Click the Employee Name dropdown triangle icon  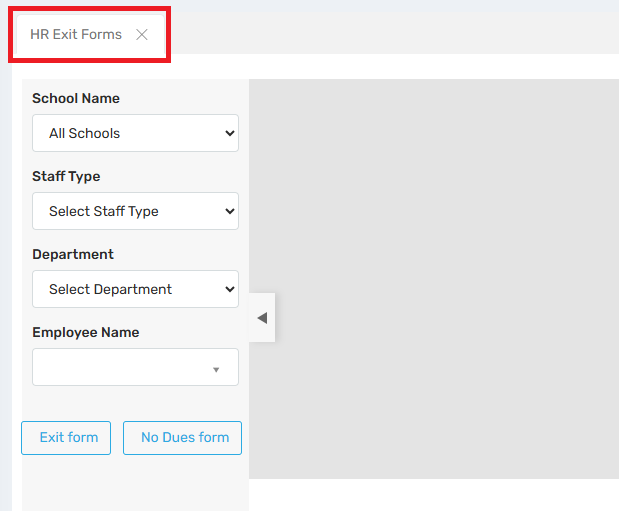pyautogui.click(x=216, y=370)
